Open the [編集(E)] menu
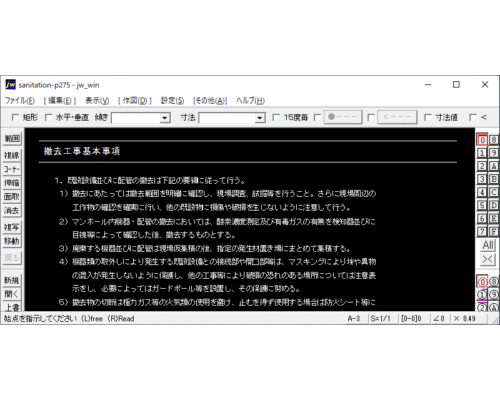500x400 pixels. coord(60,101)
